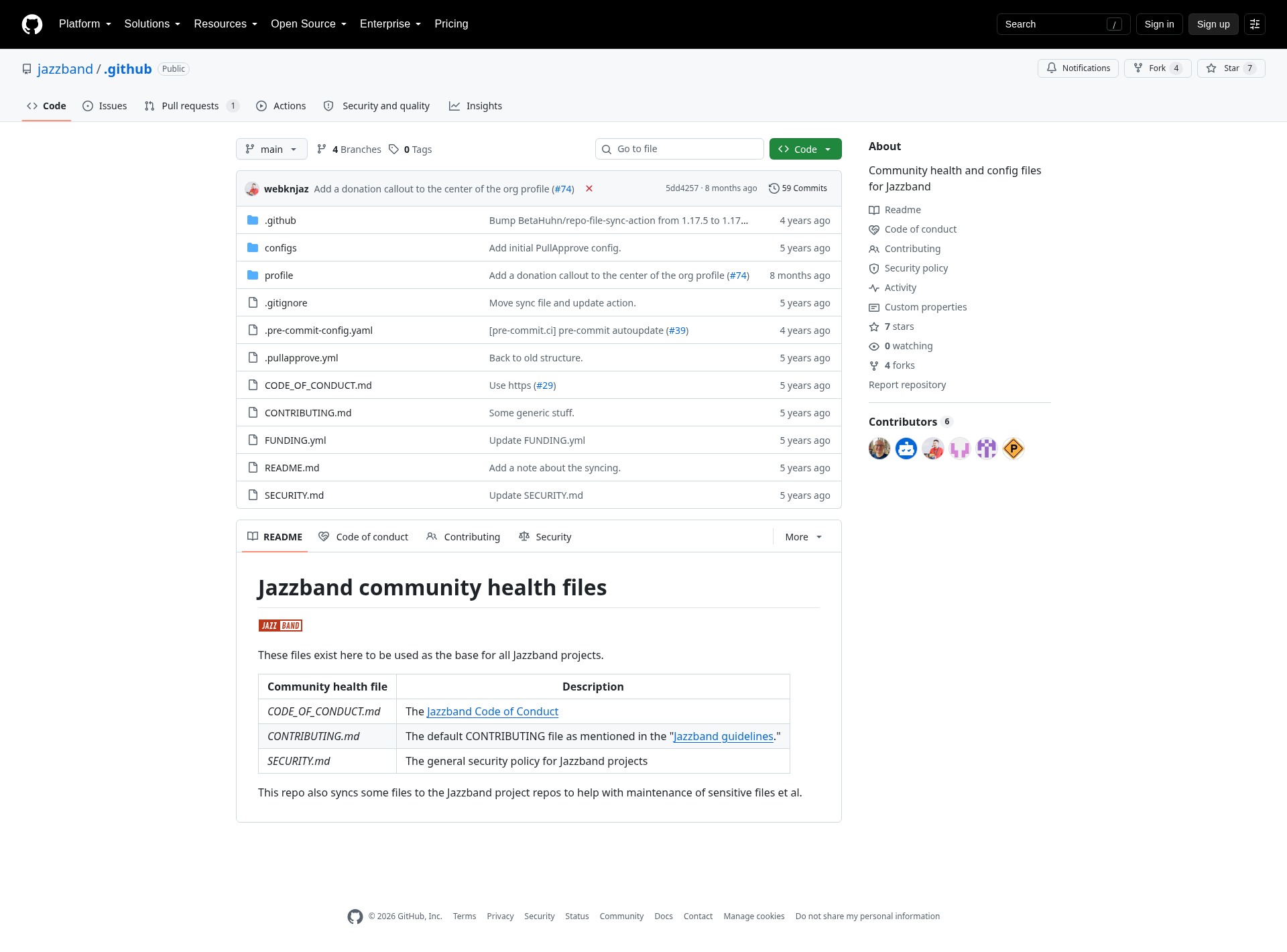Click the failed status X icon on the latest commit
Viewport: 1287px width, 952px height.
[x=589, y=188]
